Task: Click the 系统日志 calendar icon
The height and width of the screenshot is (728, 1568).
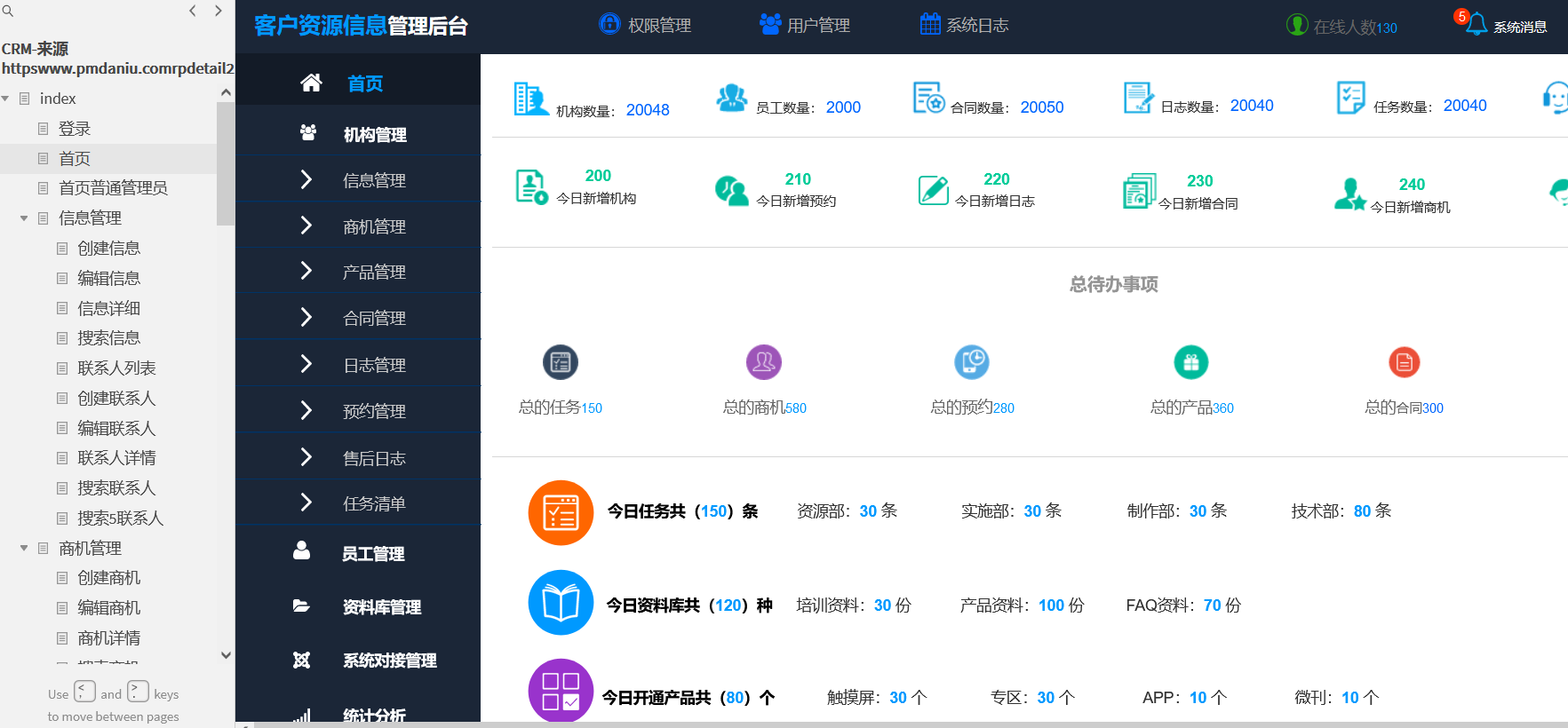Action: click(930, 24)
